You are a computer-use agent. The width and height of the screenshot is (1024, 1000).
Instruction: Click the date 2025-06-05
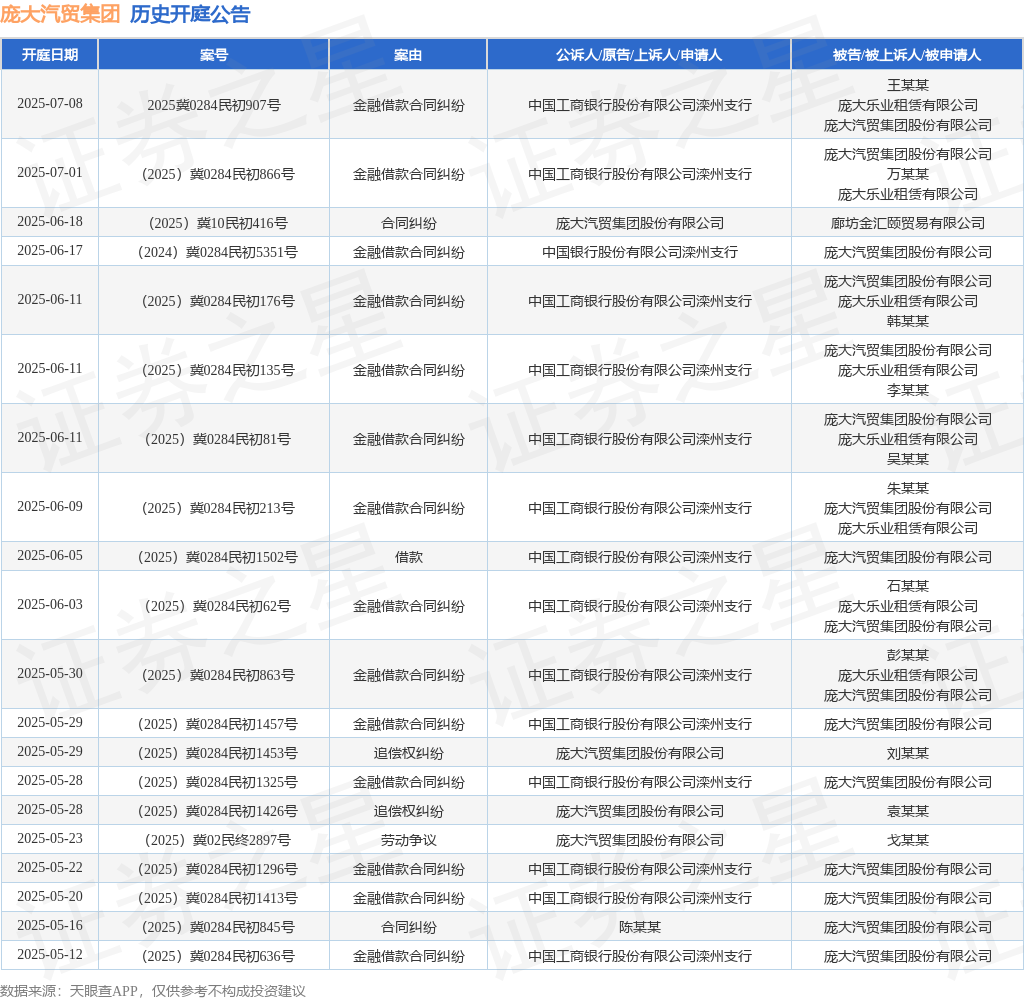pos(50,555)
